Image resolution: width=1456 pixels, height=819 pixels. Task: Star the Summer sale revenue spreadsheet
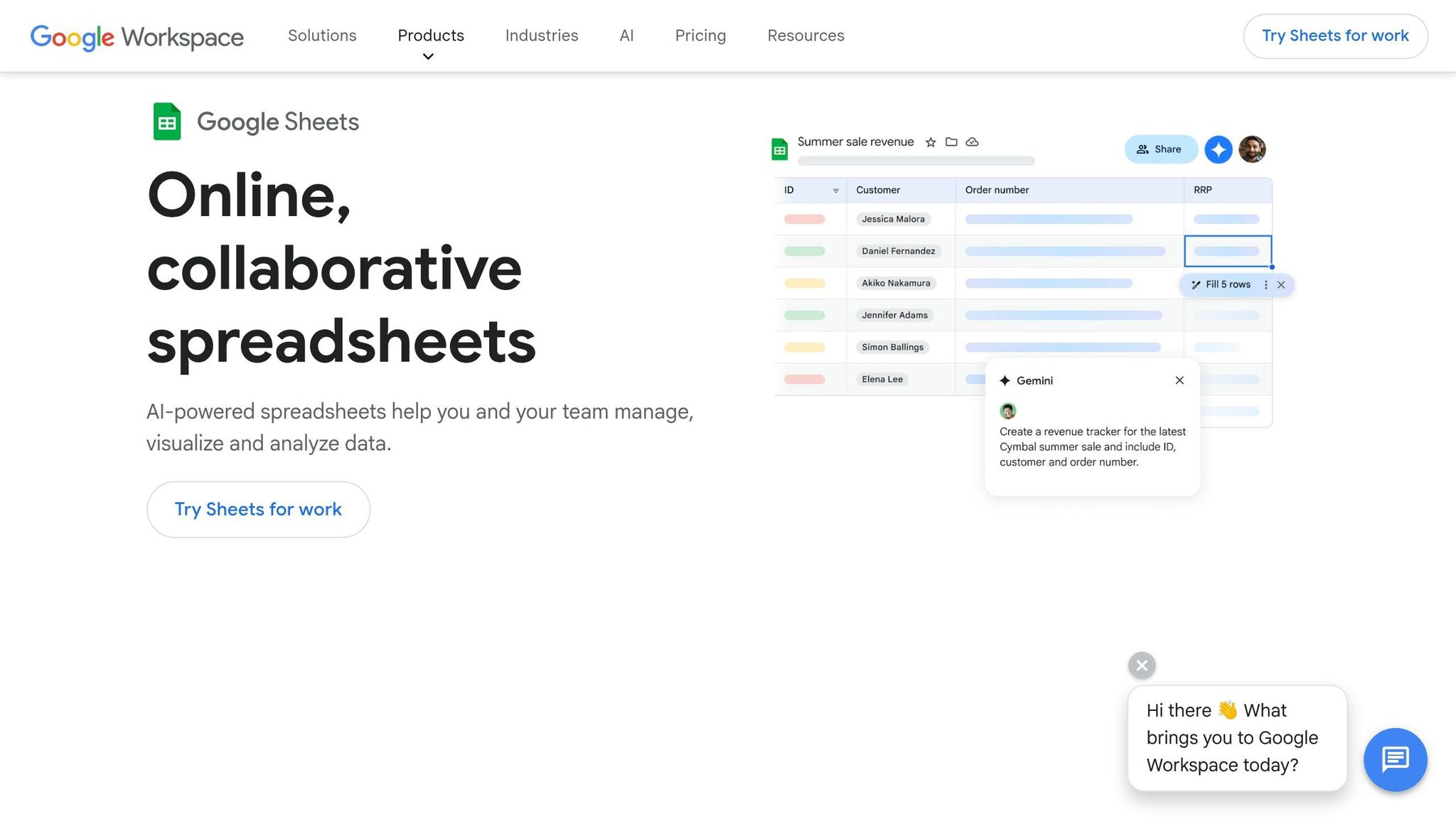point(931,141)
